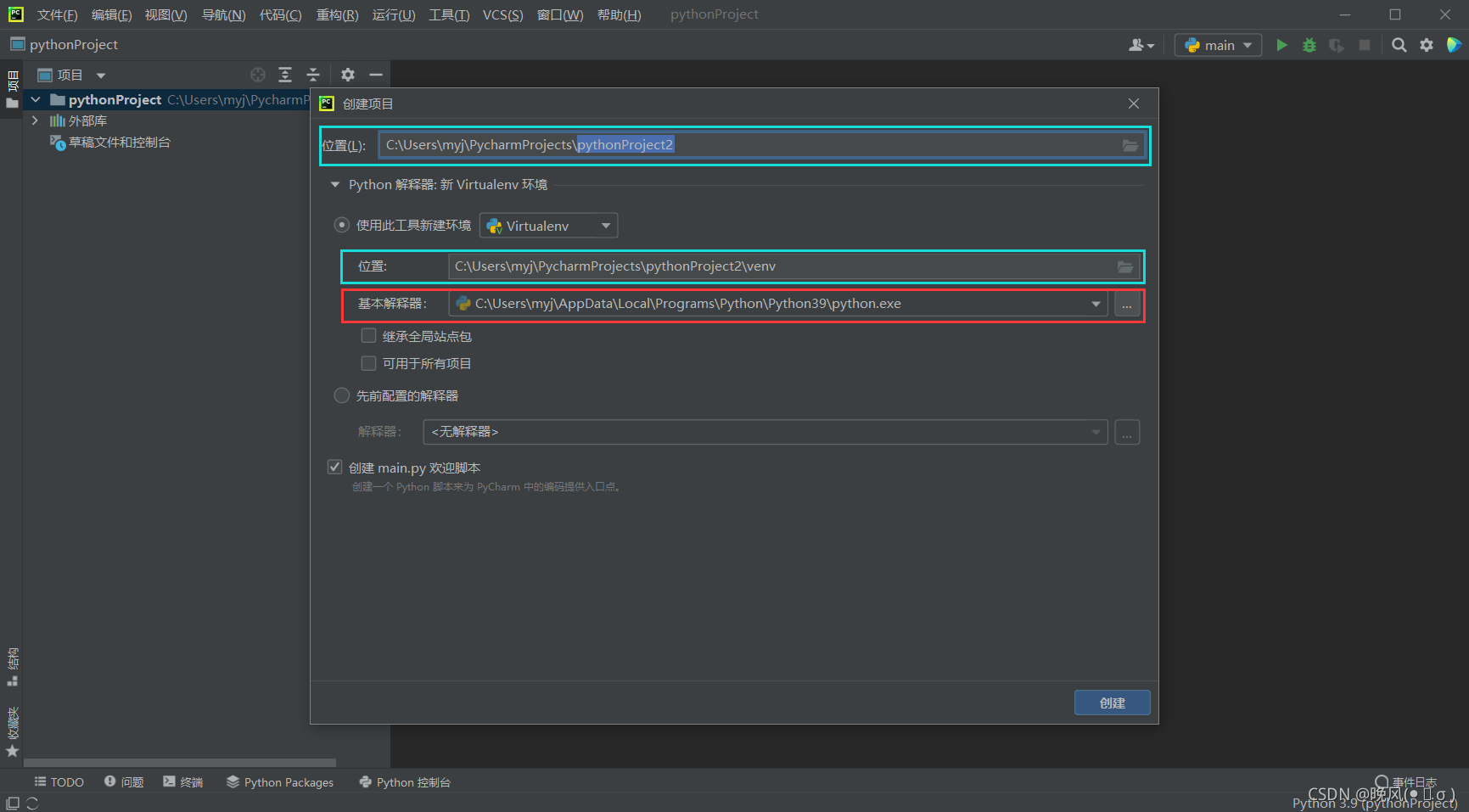The image size is (1469, 812).
Task: Select 使用此工具新建环境 radio button
Action: click(x=342, y=225)
